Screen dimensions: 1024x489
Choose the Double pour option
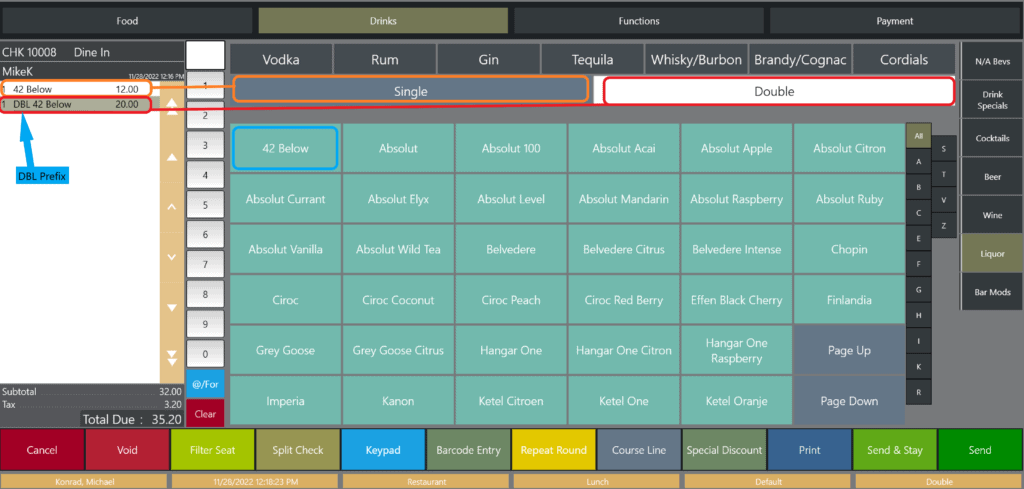[774, 91]
